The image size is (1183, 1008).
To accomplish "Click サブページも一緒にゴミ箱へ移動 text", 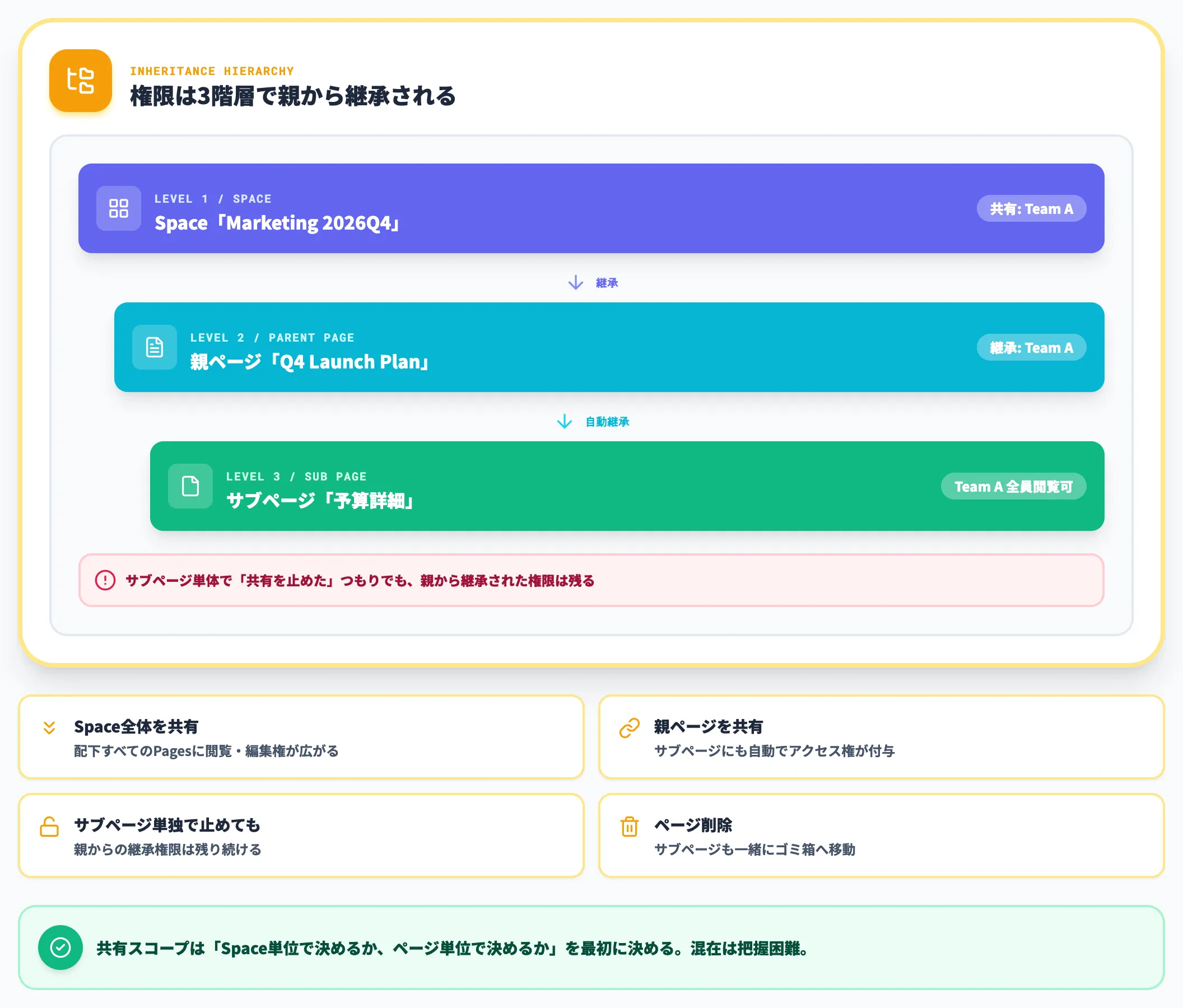I will click(x=755, y=850).
